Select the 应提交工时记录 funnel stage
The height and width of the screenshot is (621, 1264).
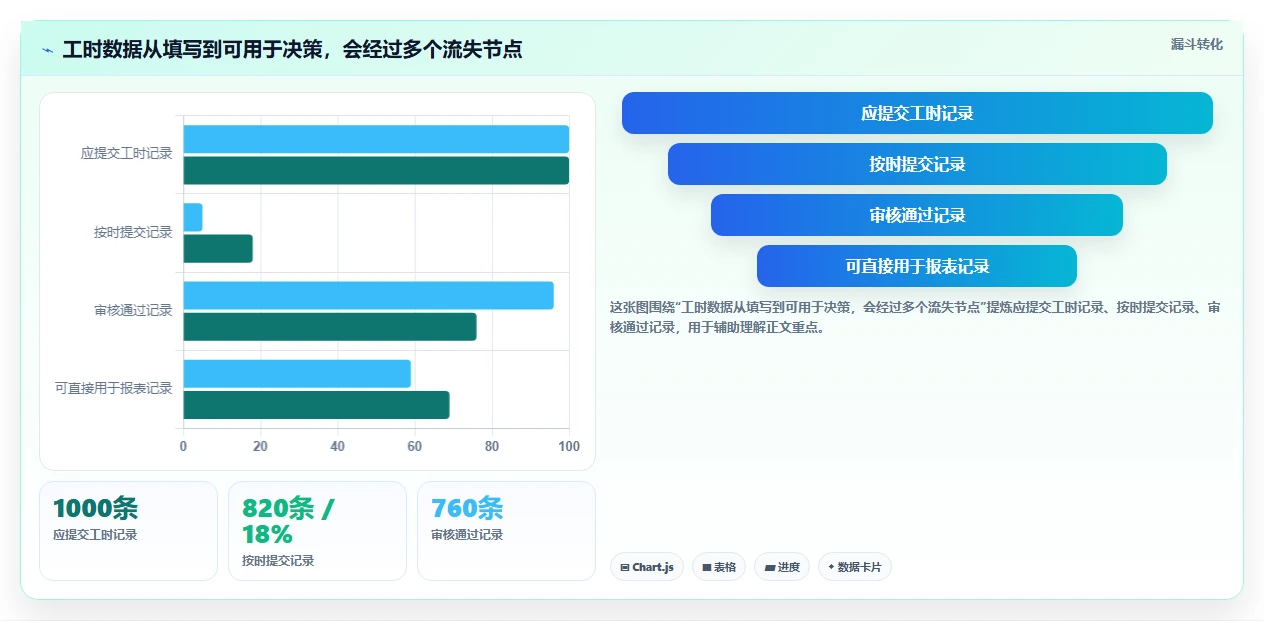(x=917, y=113)
